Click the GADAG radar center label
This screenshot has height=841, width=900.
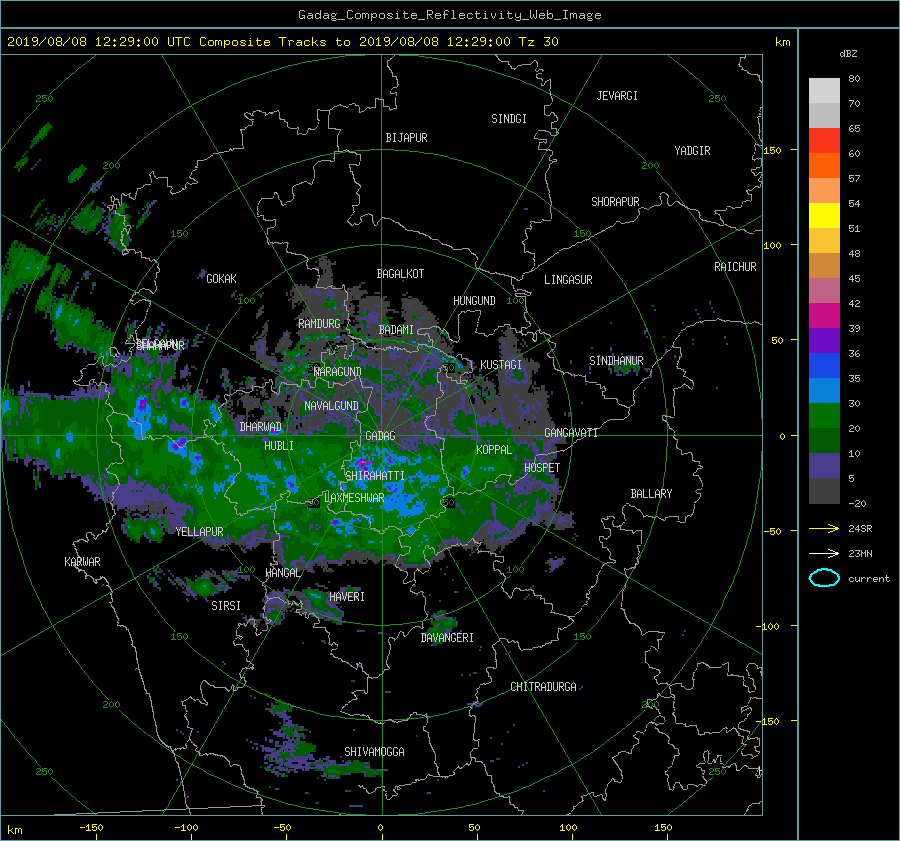pos(380,436)
